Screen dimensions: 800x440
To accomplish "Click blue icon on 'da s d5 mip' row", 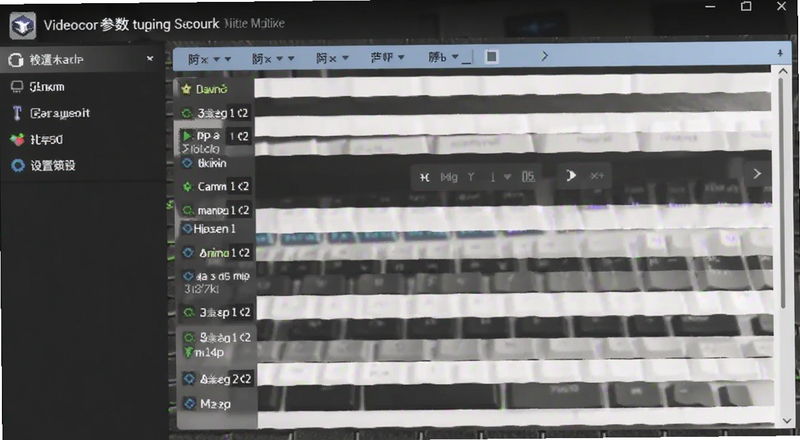I will pyautogui.click(x=188, y=276).
